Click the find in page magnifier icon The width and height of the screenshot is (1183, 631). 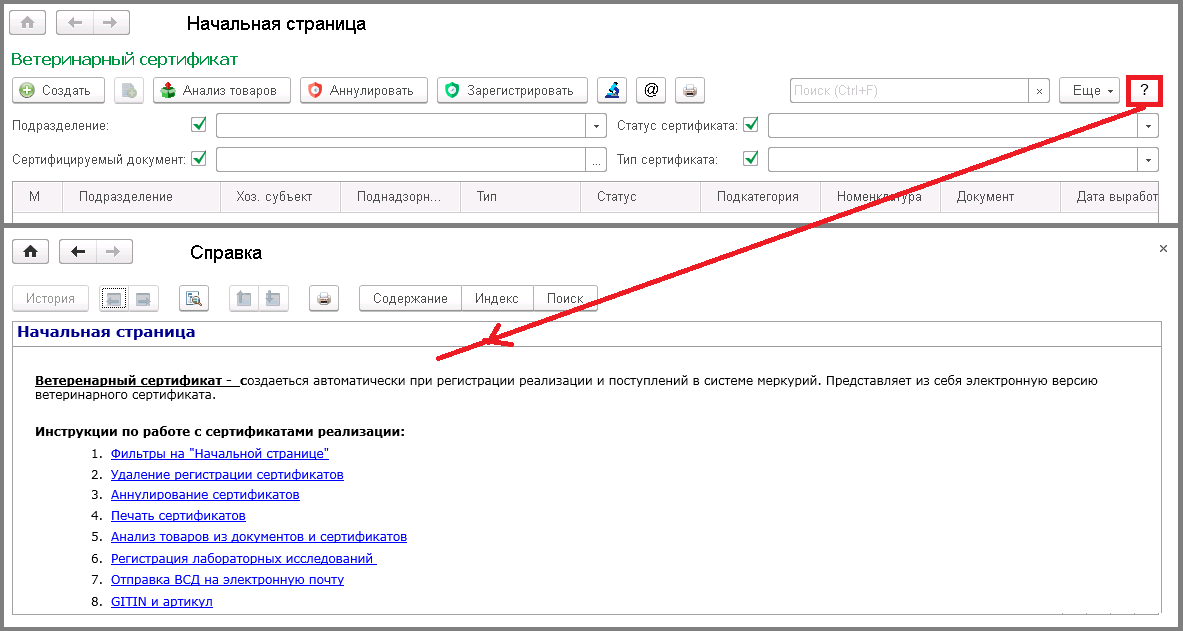click(x=194, y=299)
